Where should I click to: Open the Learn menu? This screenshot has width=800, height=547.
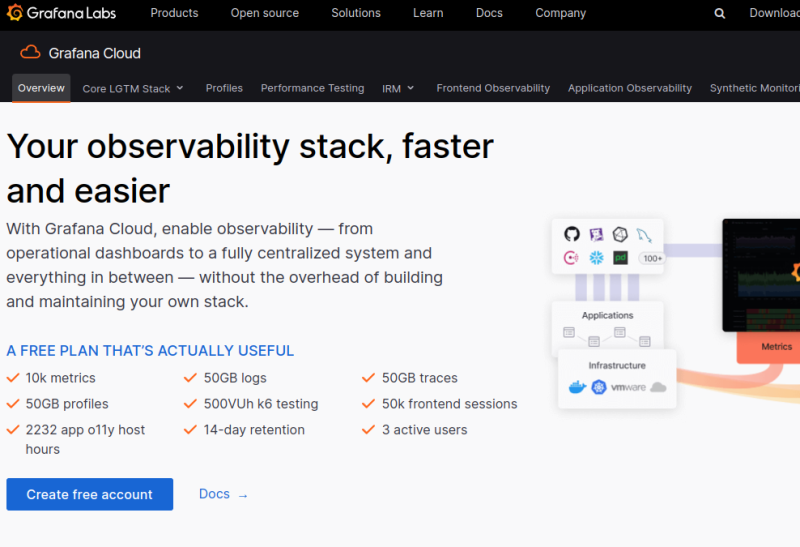(x=428, y=13)
